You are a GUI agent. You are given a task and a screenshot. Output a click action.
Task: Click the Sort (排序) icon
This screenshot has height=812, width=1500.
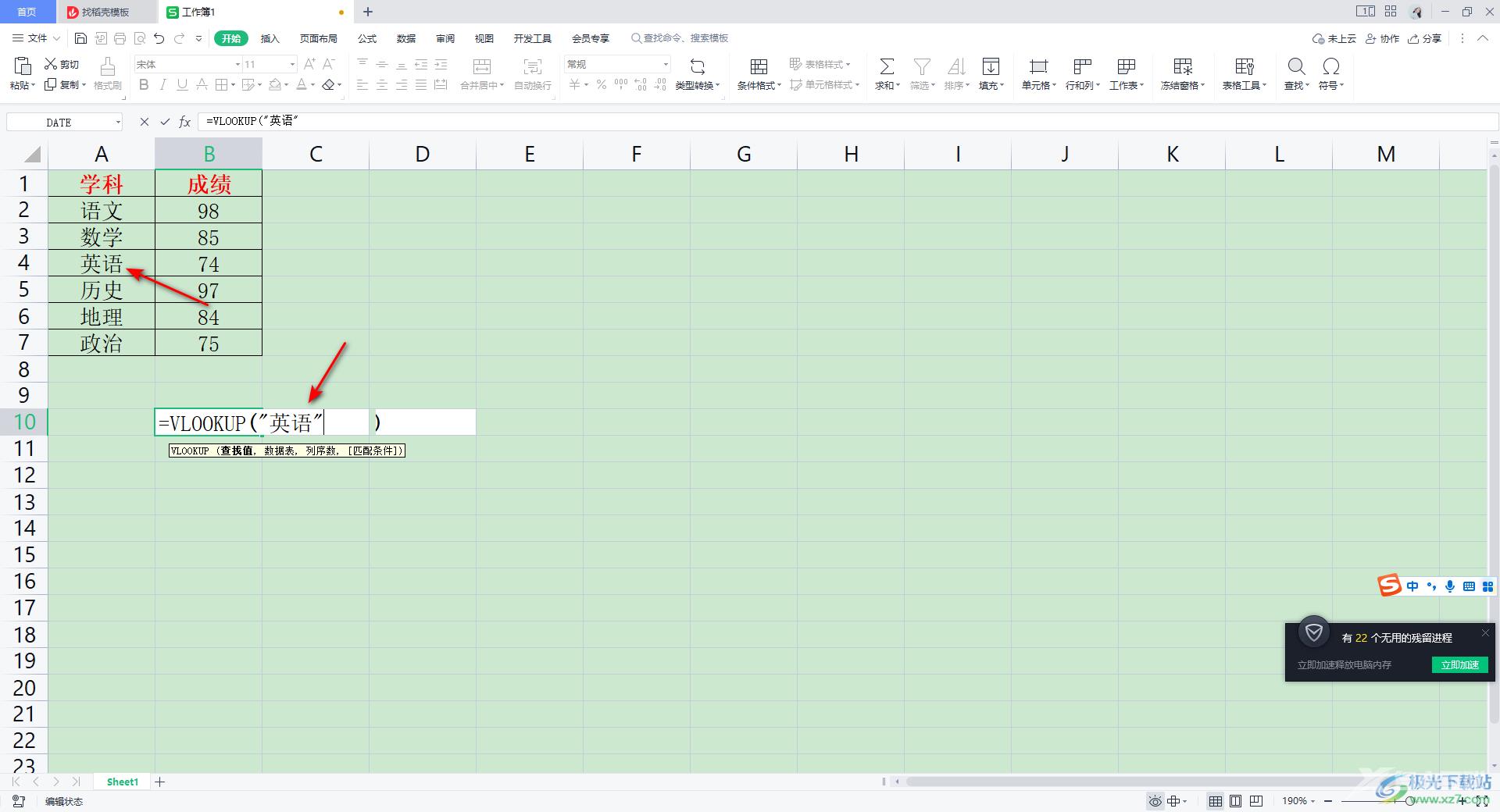tap(956, 66)
